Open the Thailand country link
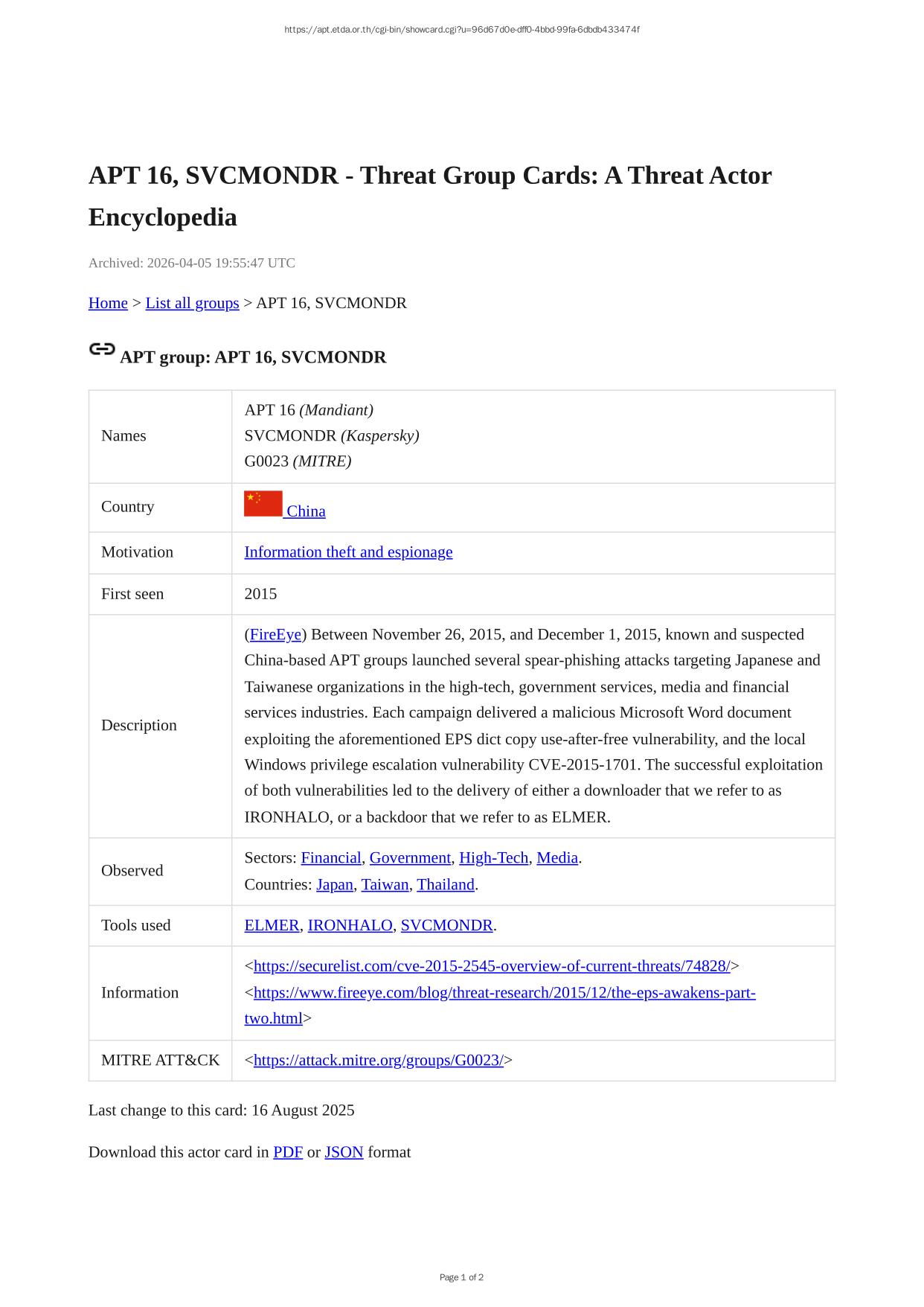 [445, 885]
